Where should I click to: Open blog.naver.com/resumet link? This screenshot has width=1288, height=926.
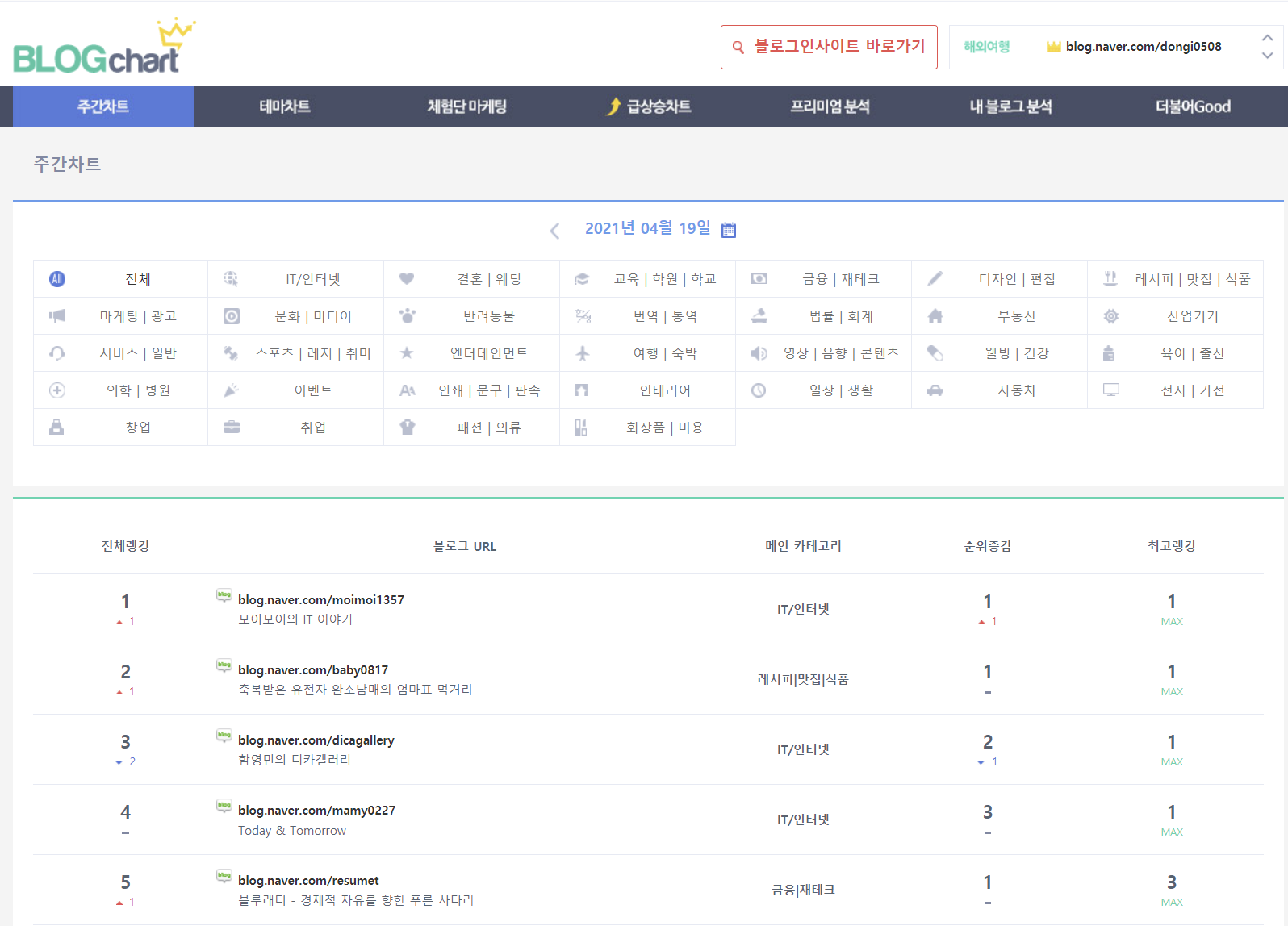pyautogui.click(x=308, y=880)
